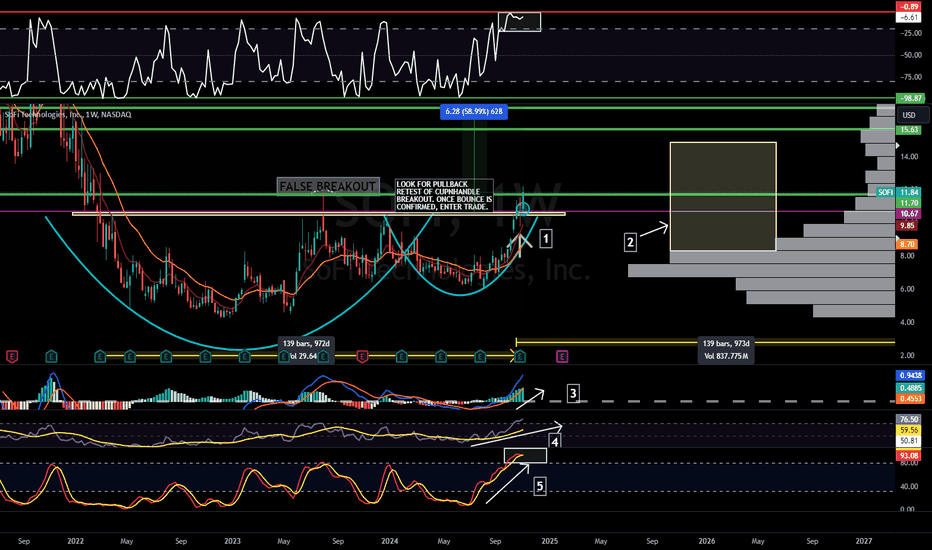Select the FALSE BREAKOUT text label
Screen dimensions: 932x550
pos(328,186)
